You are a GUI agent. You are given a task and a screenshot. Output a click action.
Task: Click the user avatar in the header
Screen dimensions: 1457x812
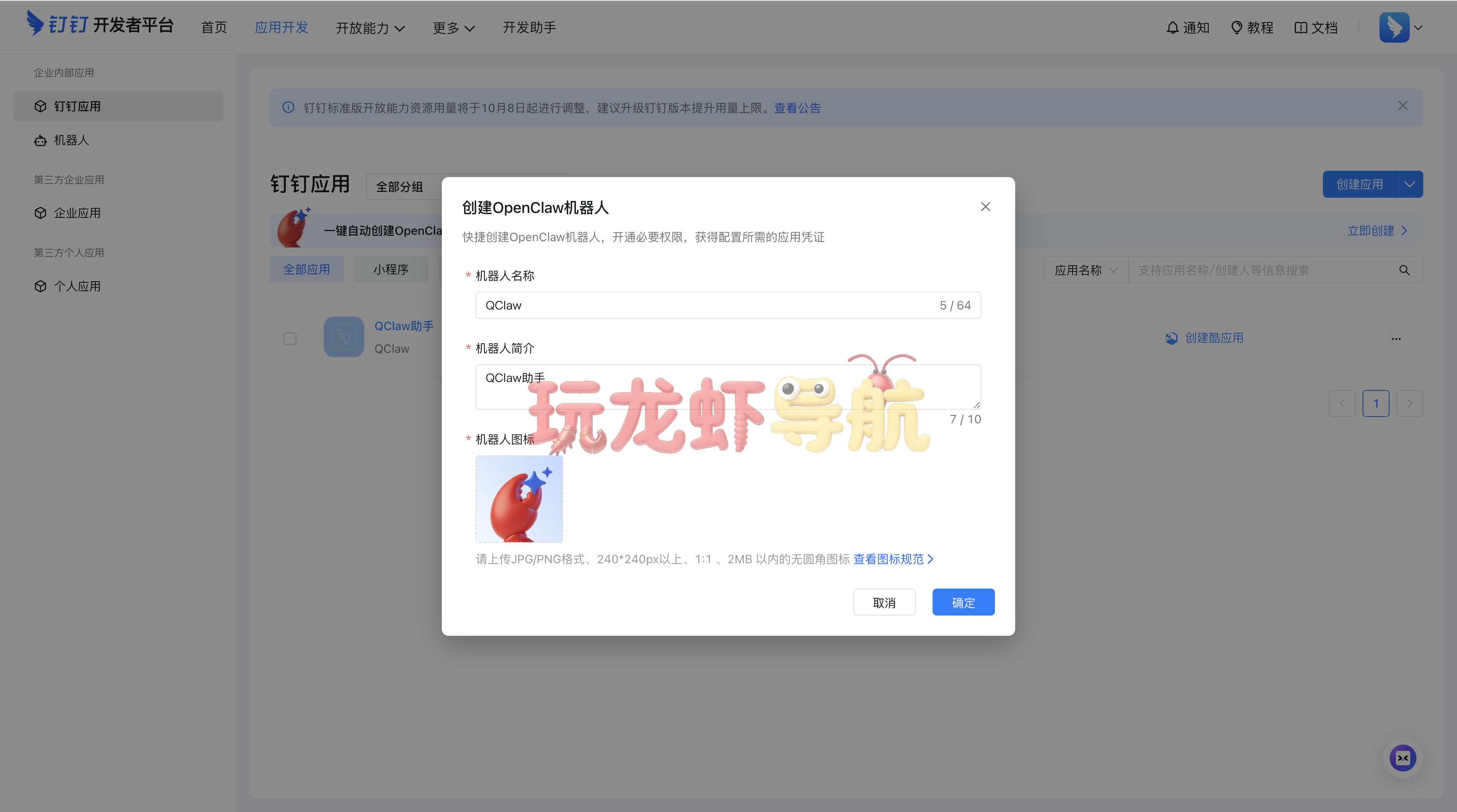(1394, 27)
